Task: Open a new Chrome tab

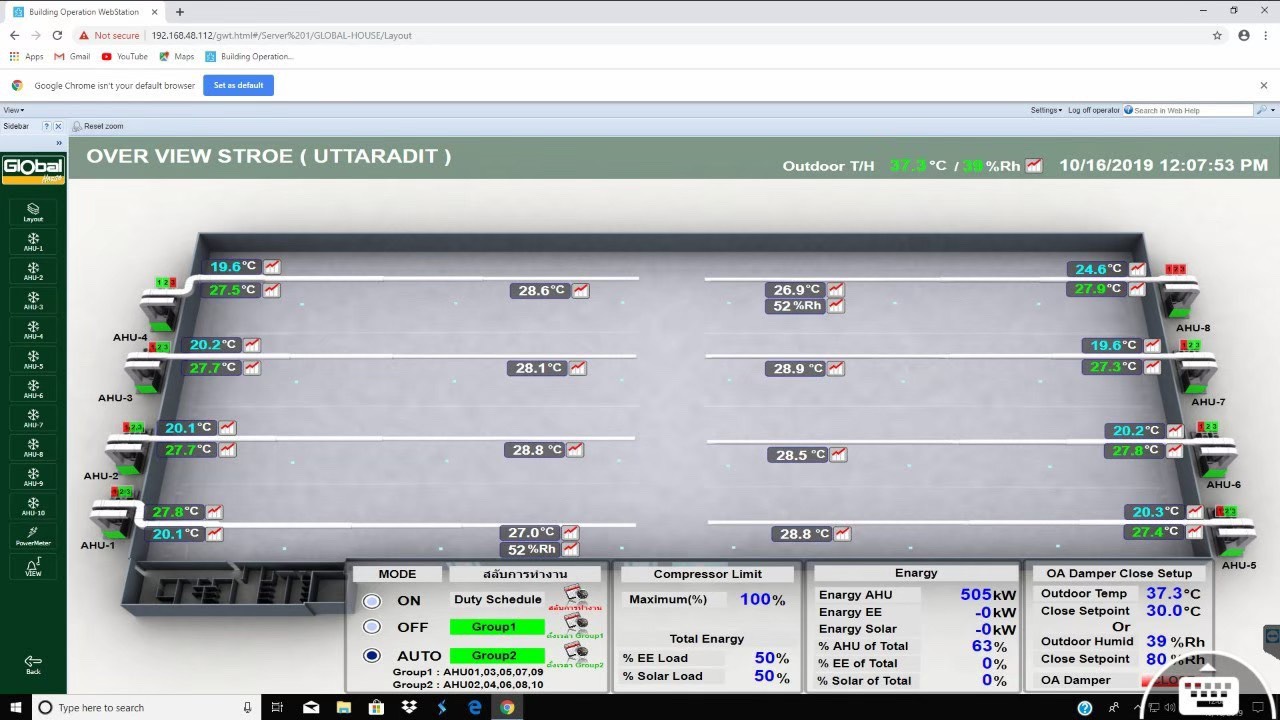Action: tap(180, 12)
